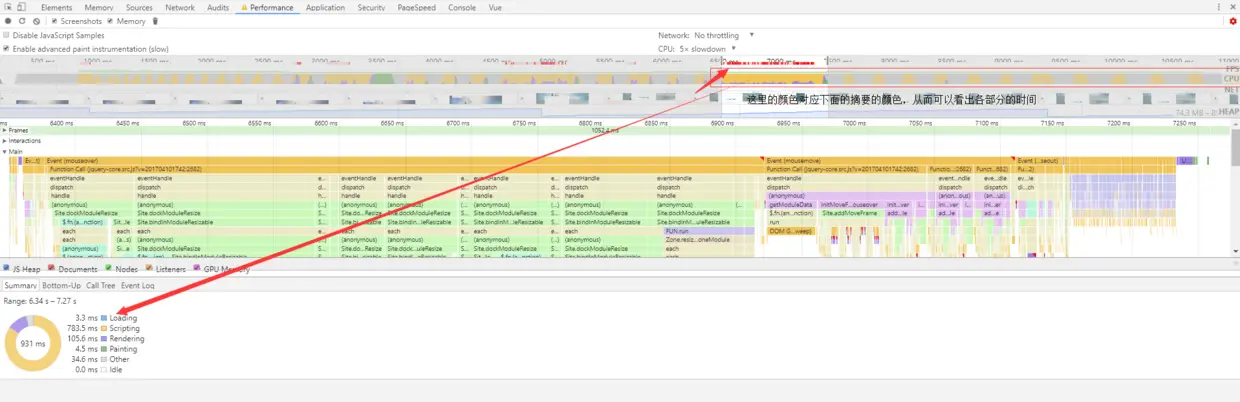The width and height of the screenshot is (1240, 402).
Task: Click the reload and profile icon
Action: click(x=22, y=21)
